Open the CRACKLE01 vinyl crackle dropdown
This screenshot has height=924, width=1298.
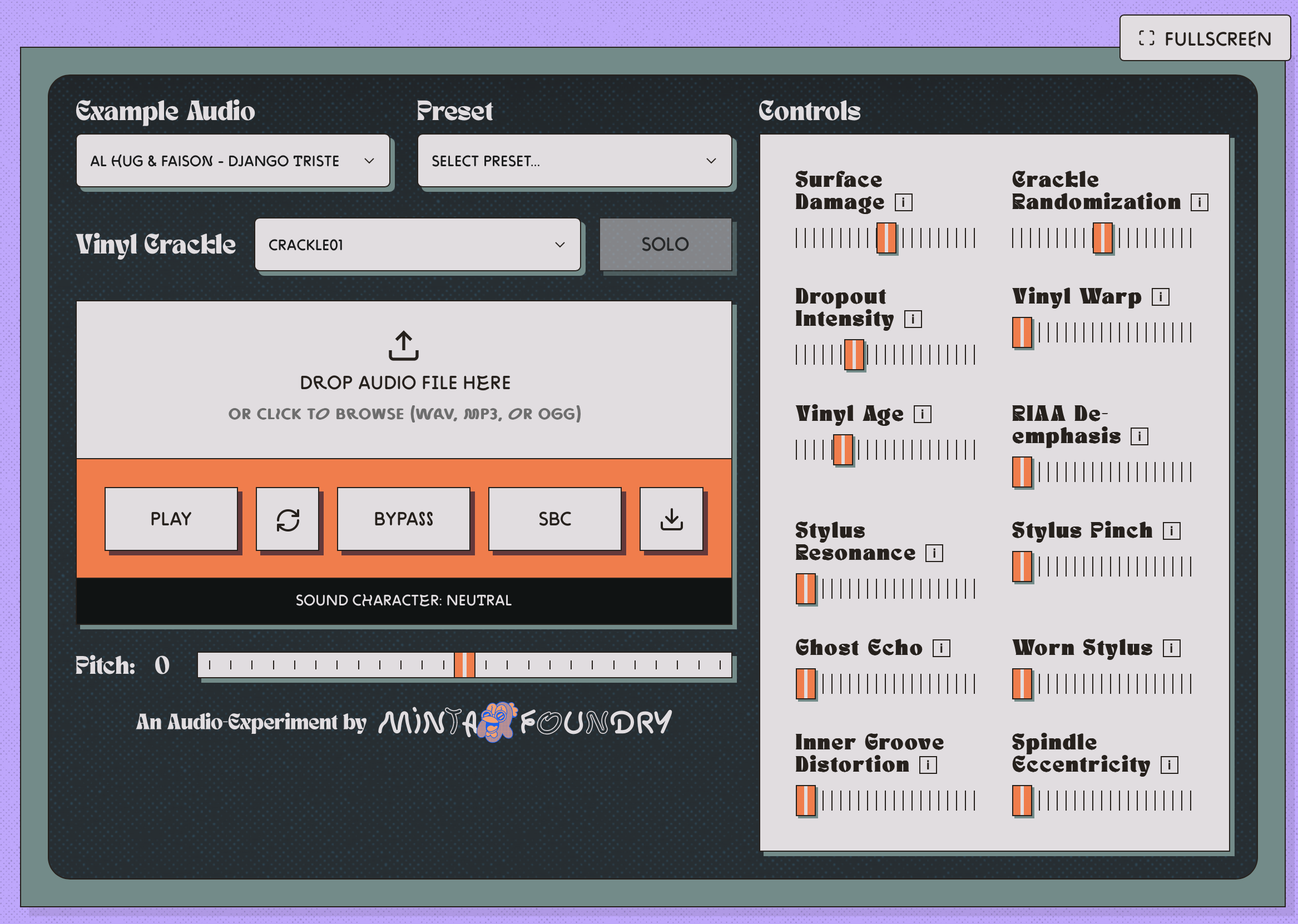coord(418,245)
